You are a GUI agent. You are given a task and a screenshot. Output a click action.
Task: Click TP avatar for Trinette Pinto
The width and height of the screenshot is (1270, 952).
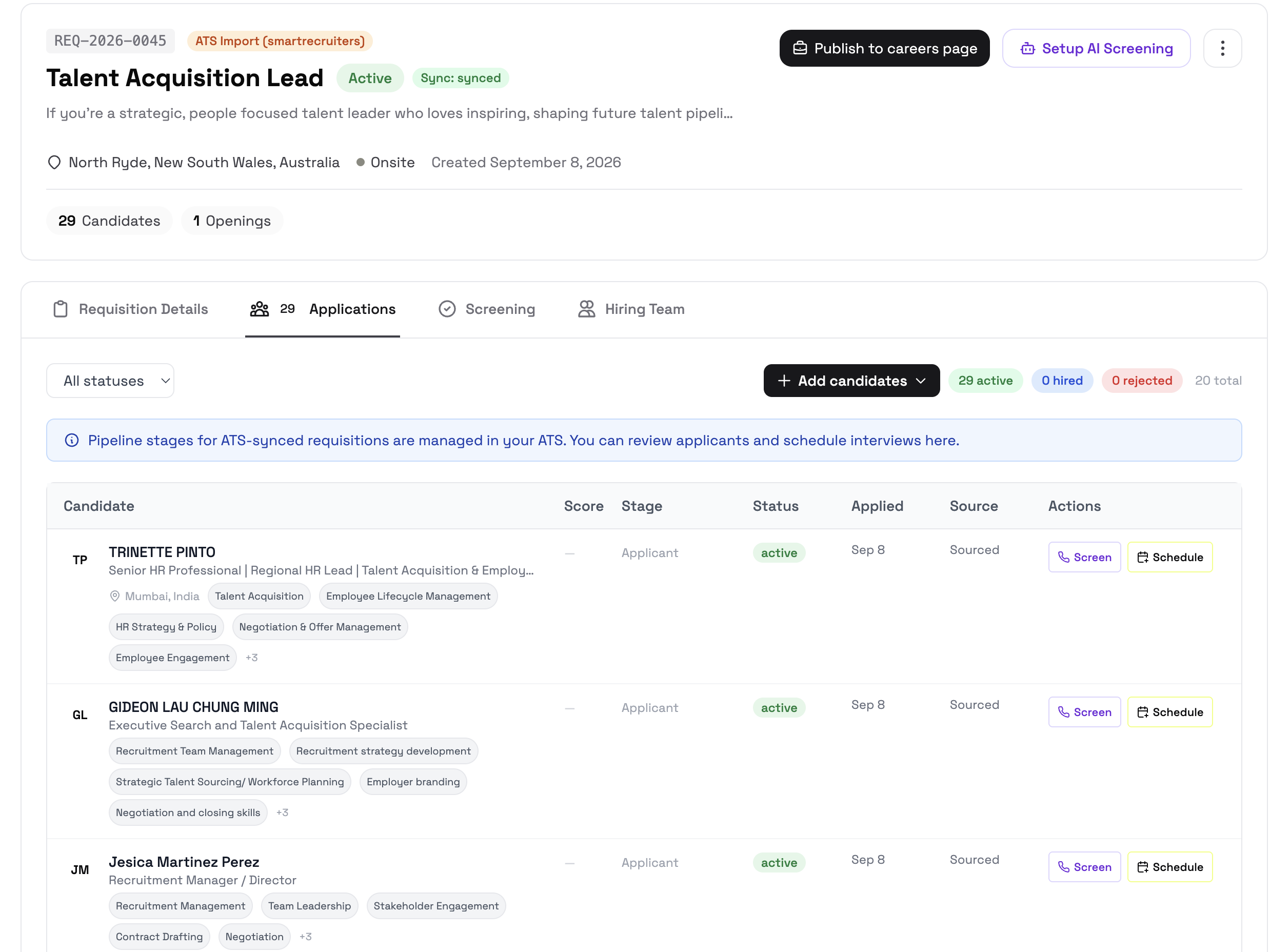coord(80,560)
